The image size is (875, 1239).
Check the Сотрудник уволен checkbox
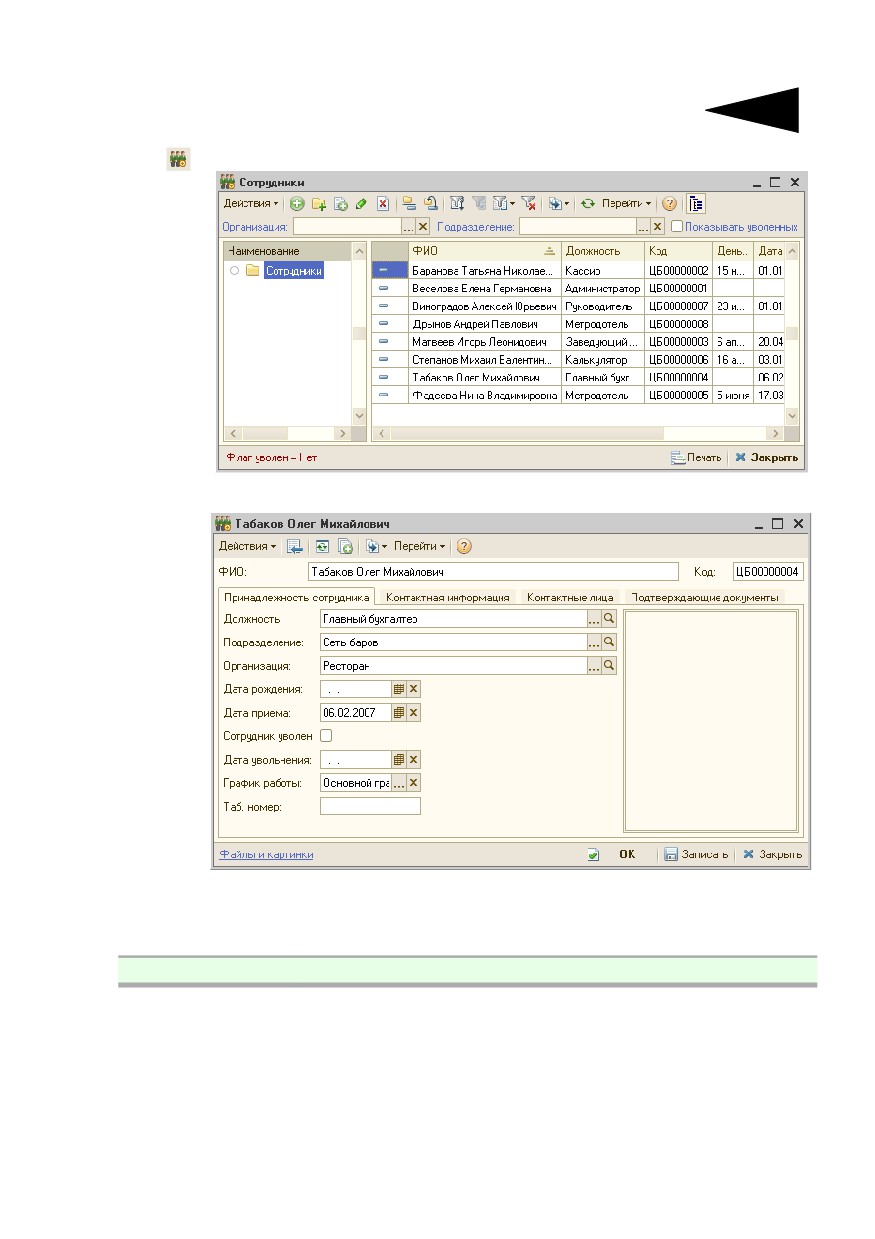tap(326, 736)
